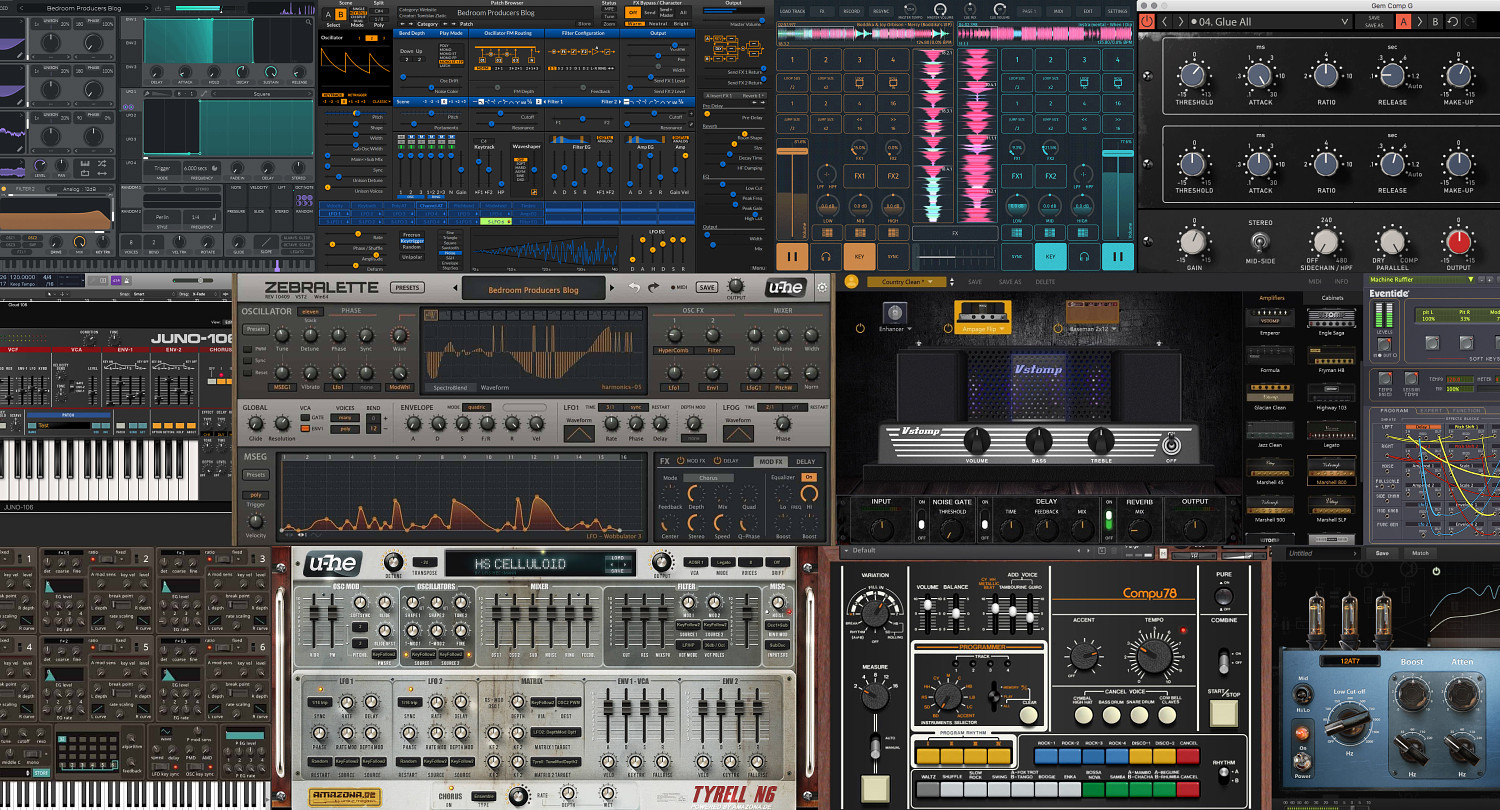Click right deck headphones cue icon

[x=1084, y=256]
